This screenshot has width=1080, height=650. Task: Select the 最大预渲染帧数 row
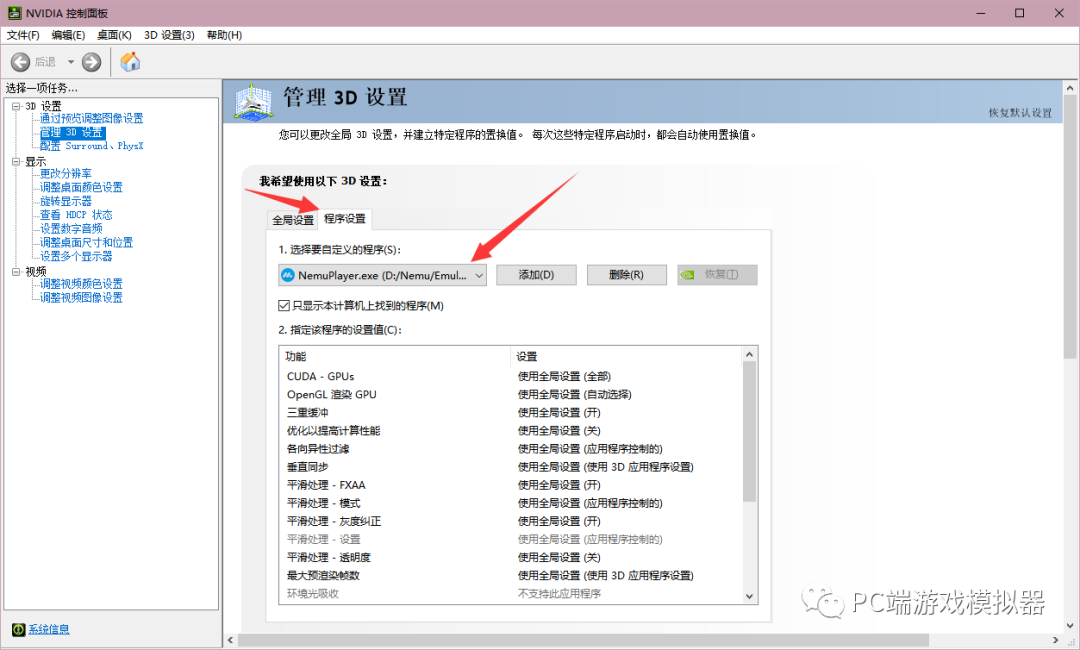point(510,576)
